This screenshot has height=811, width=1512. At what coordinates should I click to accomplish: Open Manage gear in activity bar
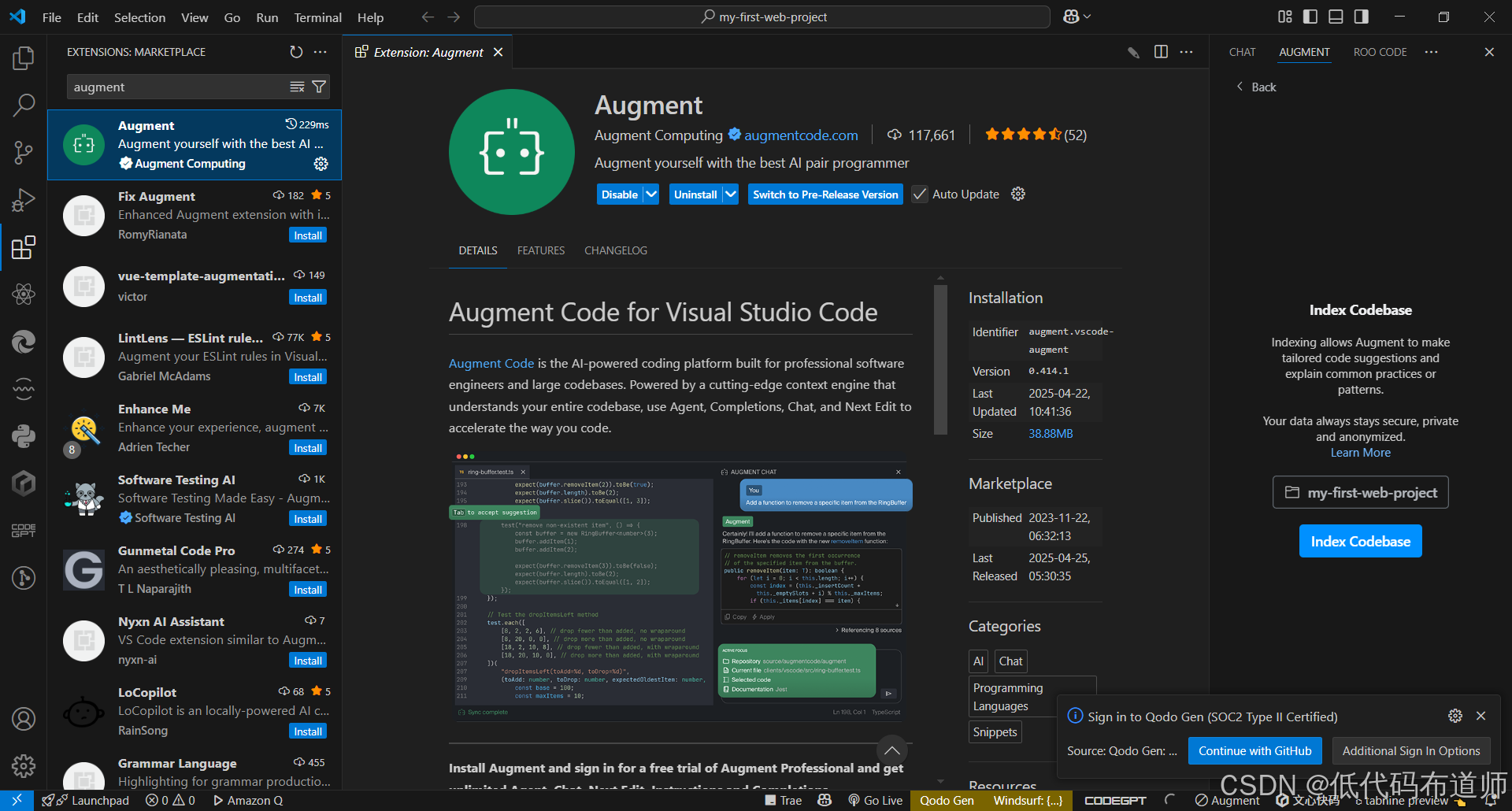(24, 765)
